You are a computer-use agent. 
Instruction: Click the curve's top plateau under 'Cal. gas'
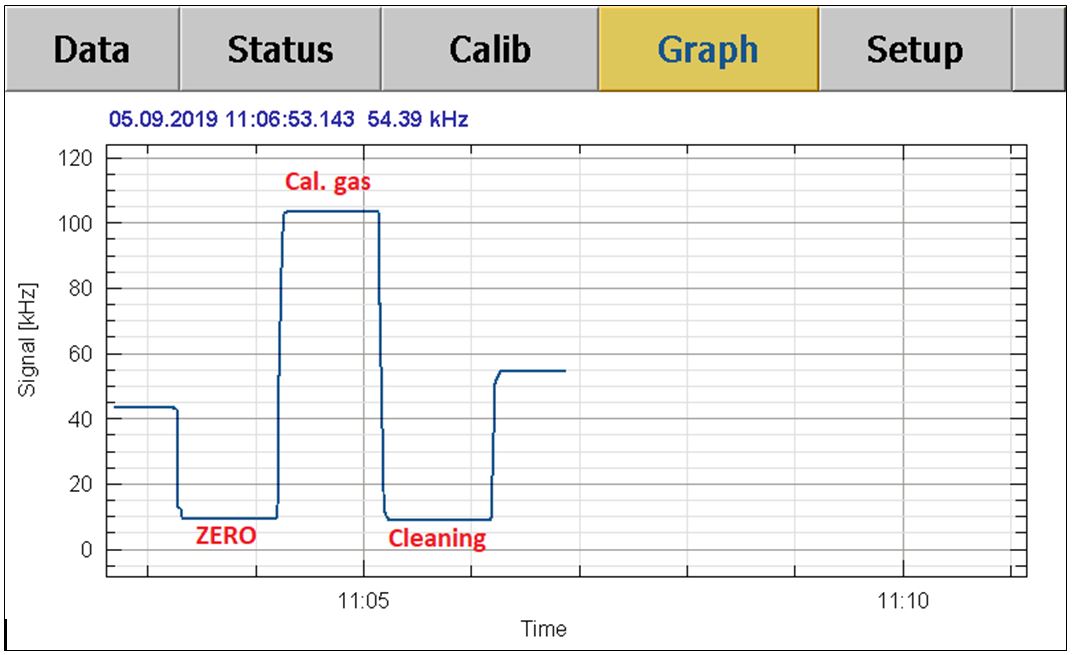point(331,211)
